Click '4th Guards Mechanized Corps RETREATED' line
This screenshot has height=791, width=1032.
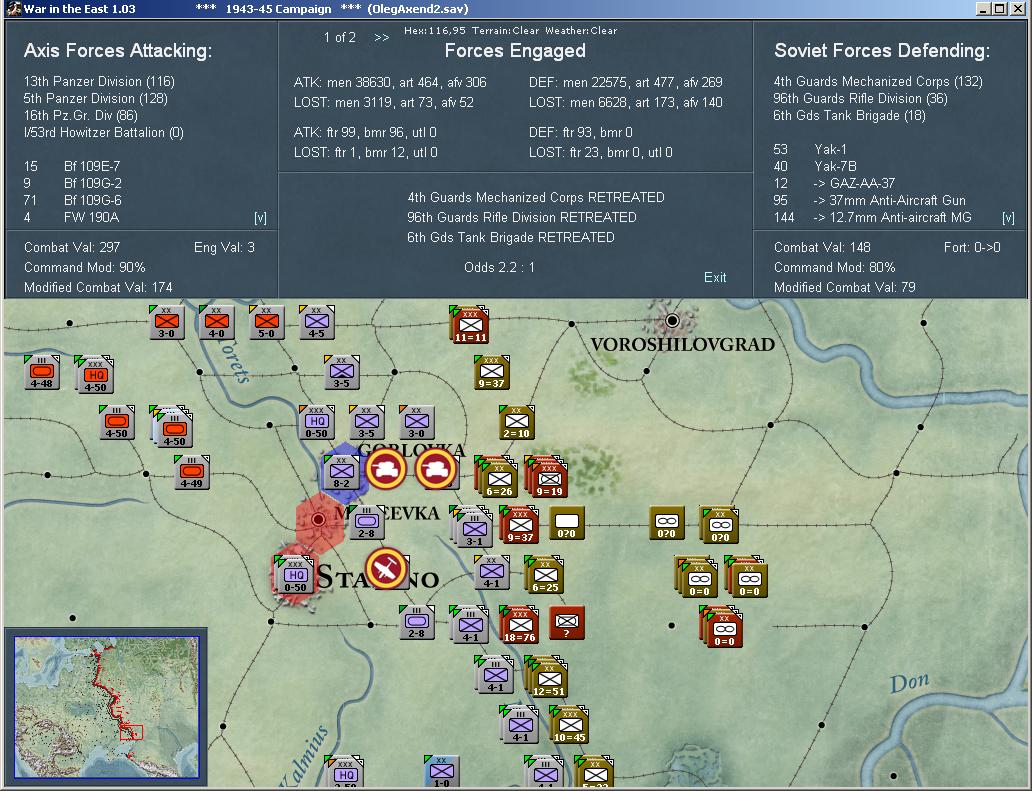click(x=536, y=197)
